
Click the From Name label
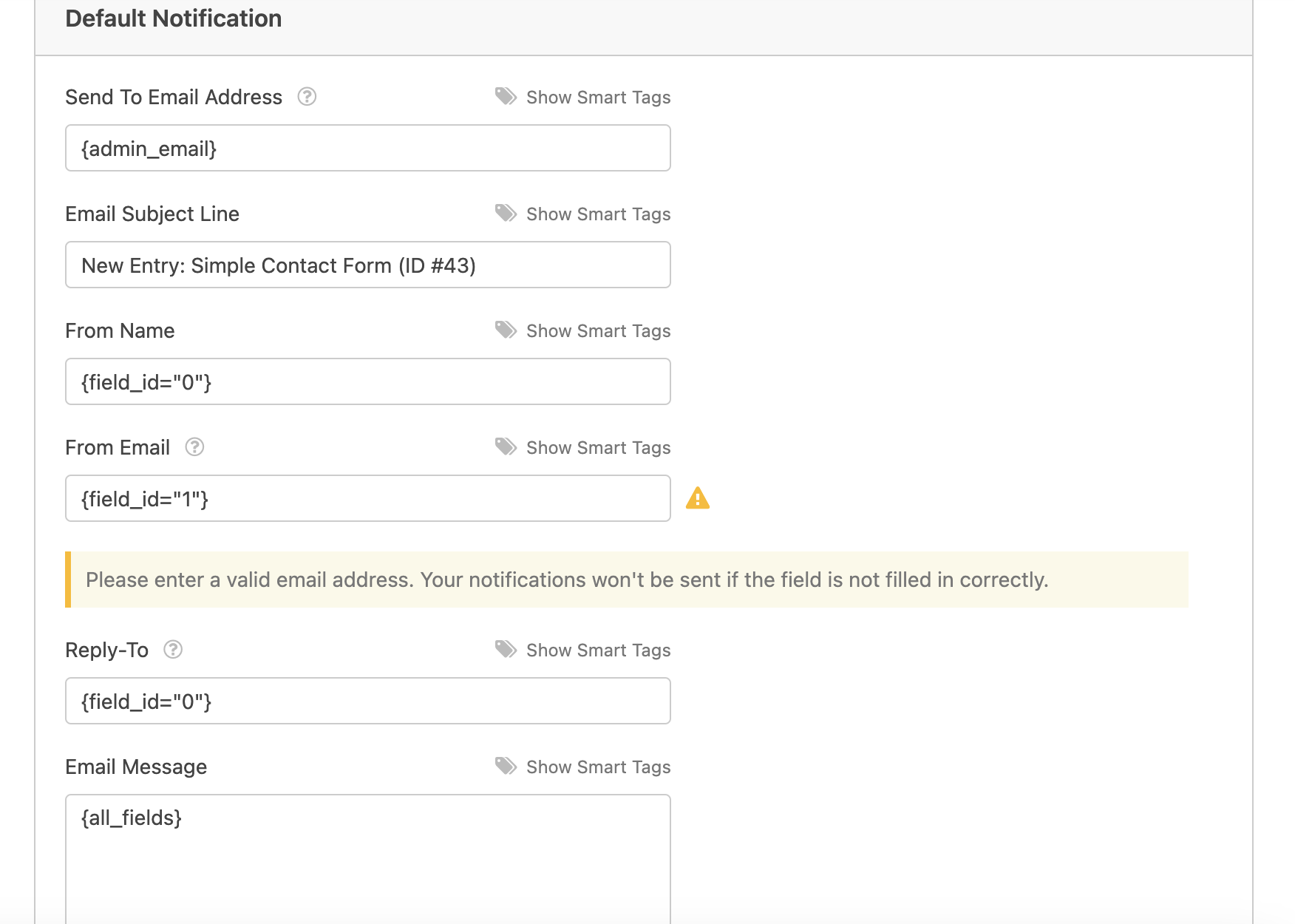120,330
